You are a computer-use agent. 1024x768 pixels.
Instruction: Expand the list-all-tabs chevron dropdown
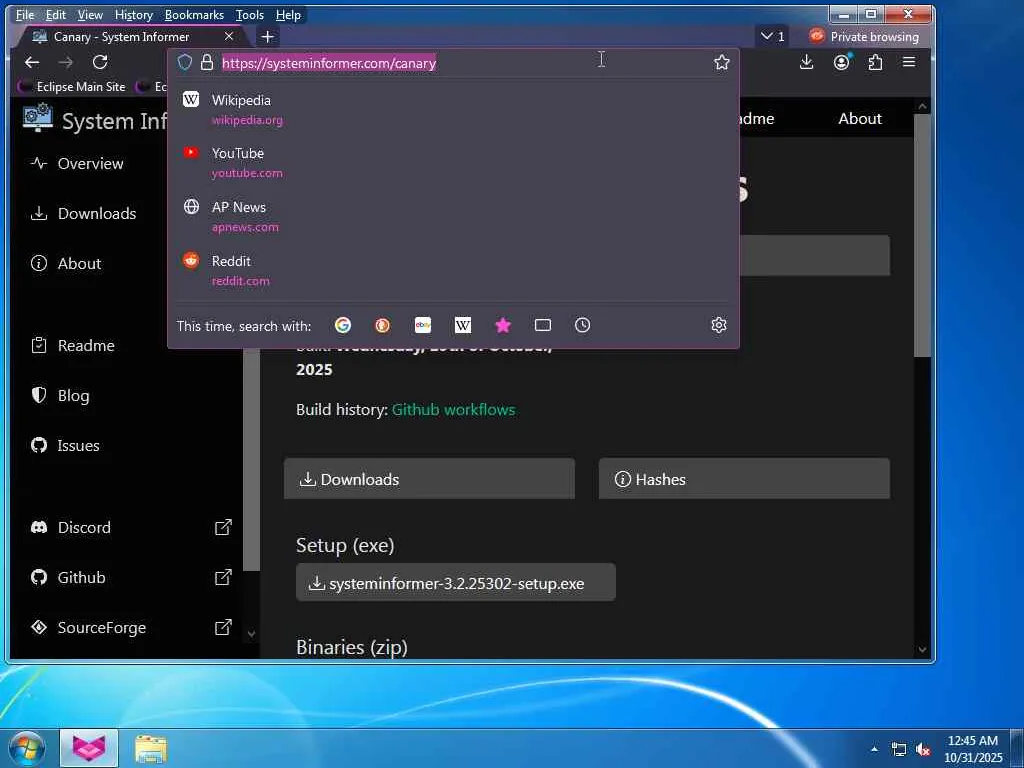[773, 37]
